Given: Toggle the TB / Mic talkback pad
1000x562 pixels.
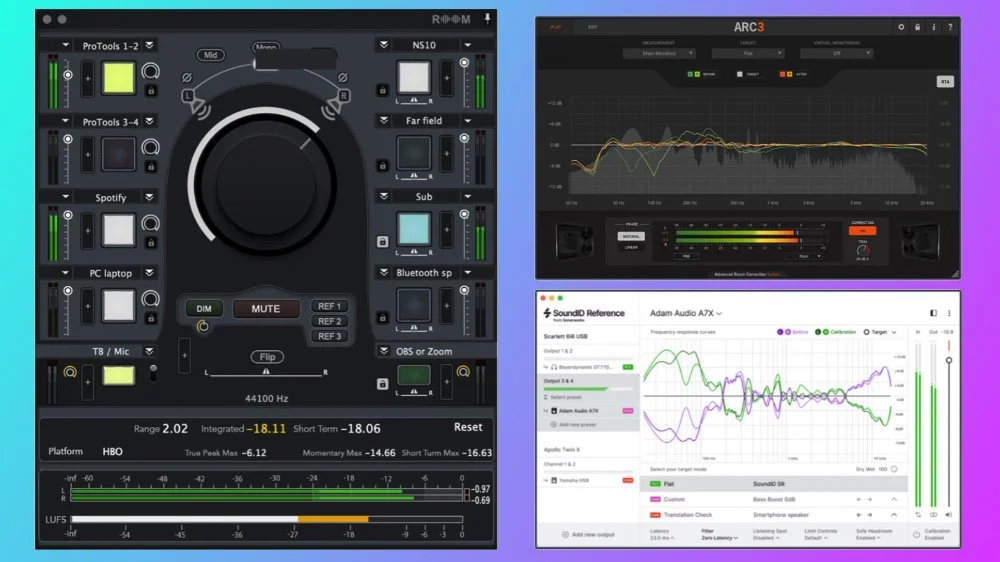Looking at the screenshot, I should point(119,376).
